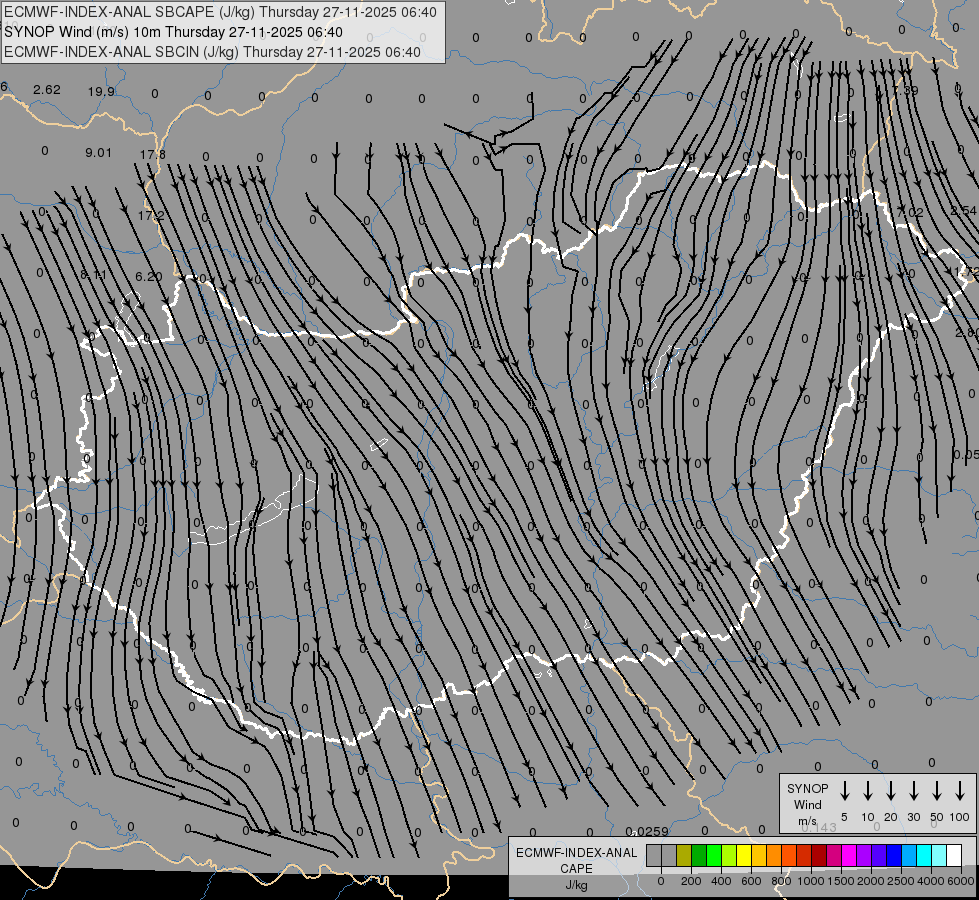Click the SYNOP label in the wind legend
Screen dimensions: 979x900
[807, 789]
